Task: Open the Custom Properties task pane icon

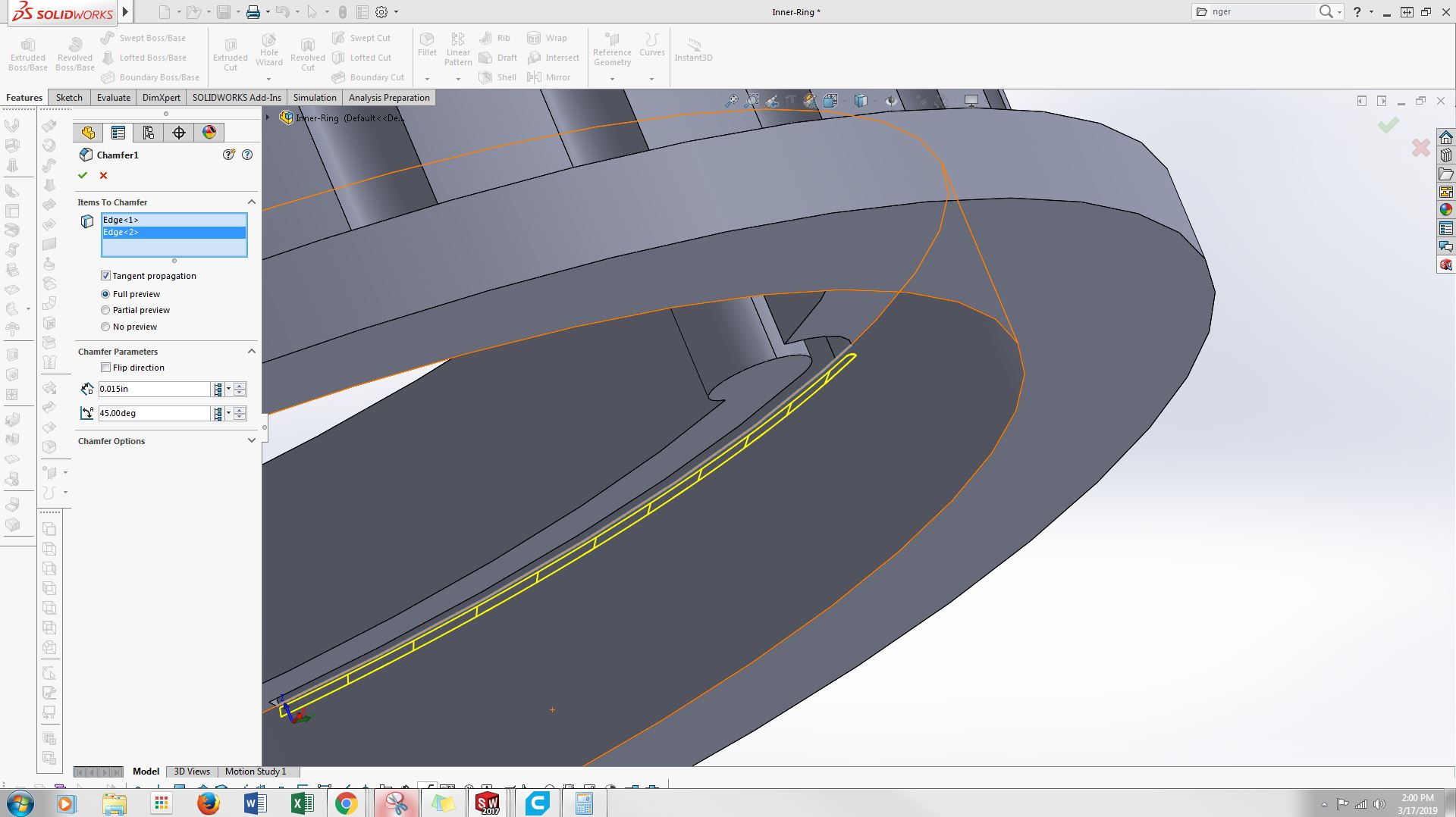Action: [1446, 228]
